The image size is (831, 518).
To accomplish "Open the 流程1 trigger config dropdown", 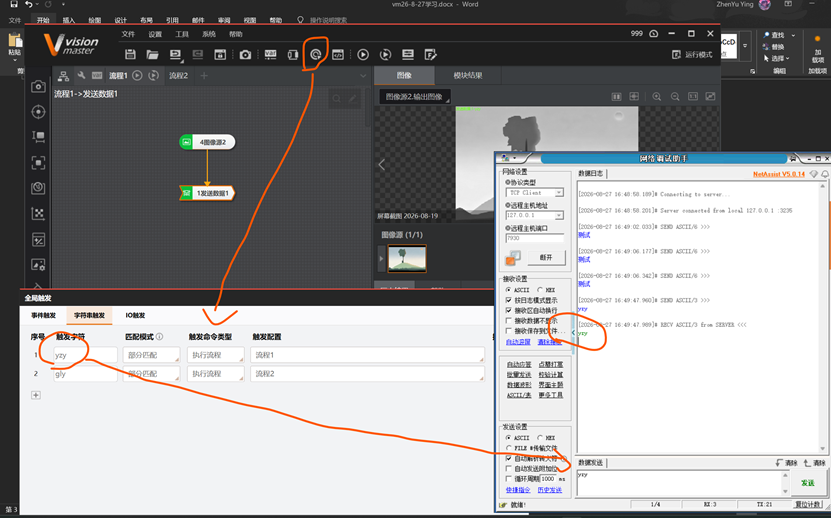I will pos(368,355).
